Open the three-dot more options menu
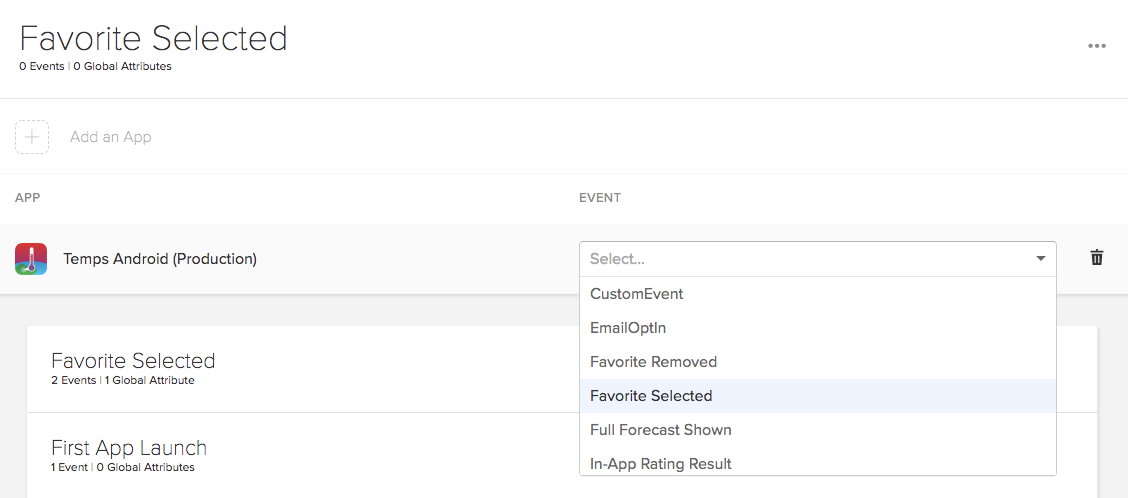This screenshot has width=1128, height=498. [x=1097, y=46]
